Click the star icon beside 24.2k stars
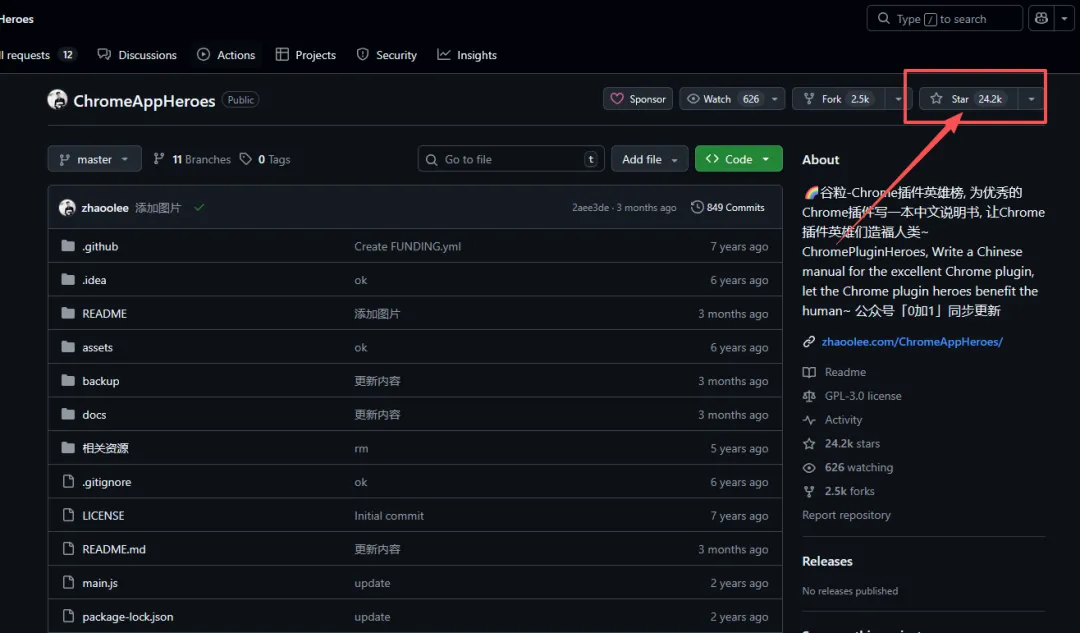The image size is (1080, 633). 809,444
